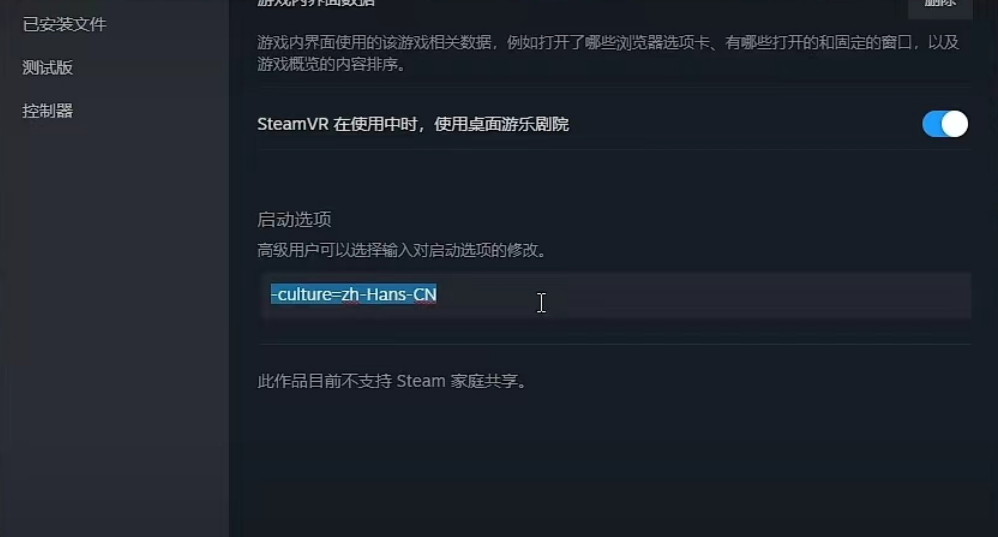Click the word Hans in the launch option
Screen dimensions: 998x537
[x=386, y=295]
